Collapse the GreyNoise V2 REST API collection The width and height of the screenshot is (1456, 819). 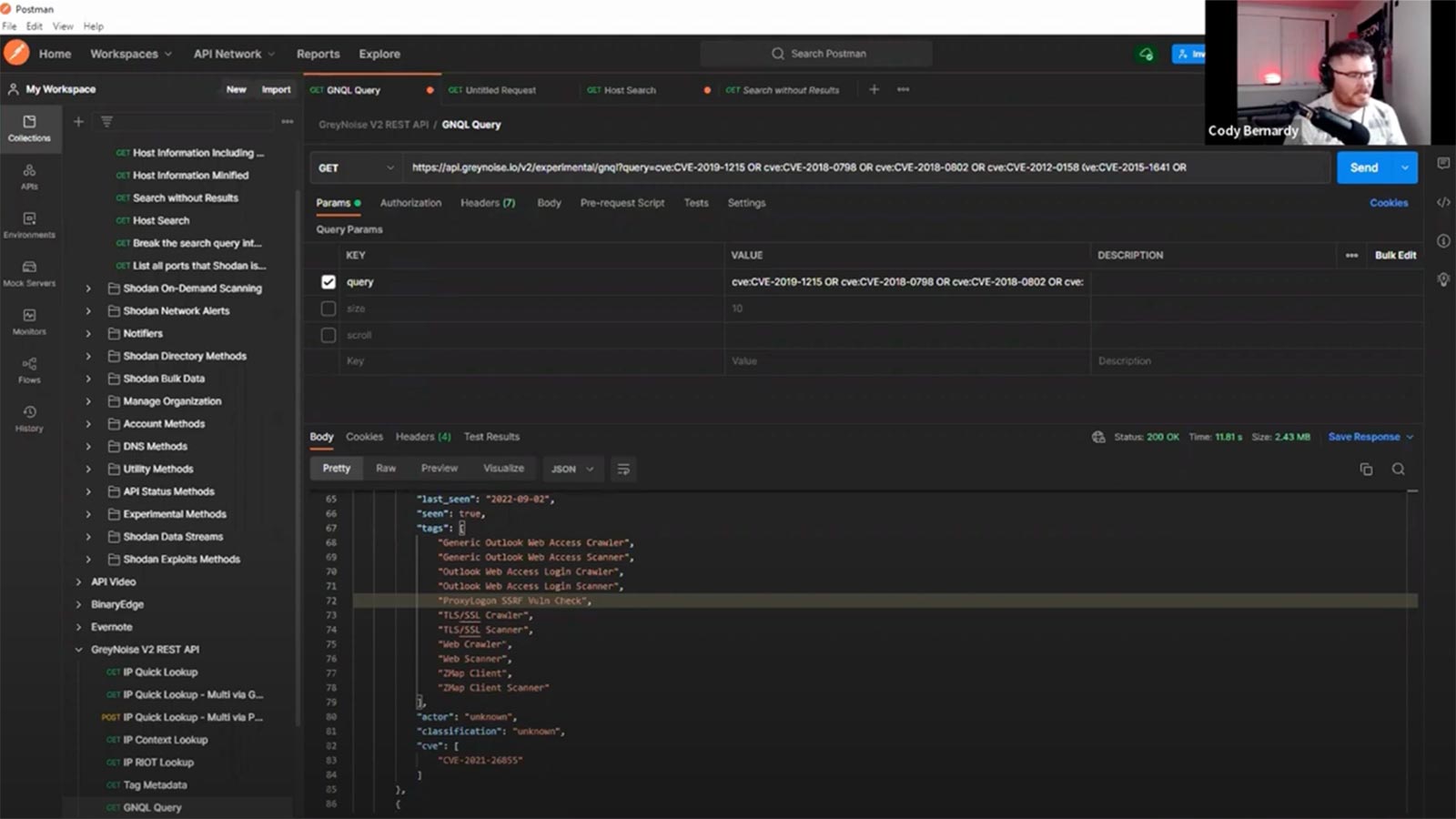pos(78,650)
